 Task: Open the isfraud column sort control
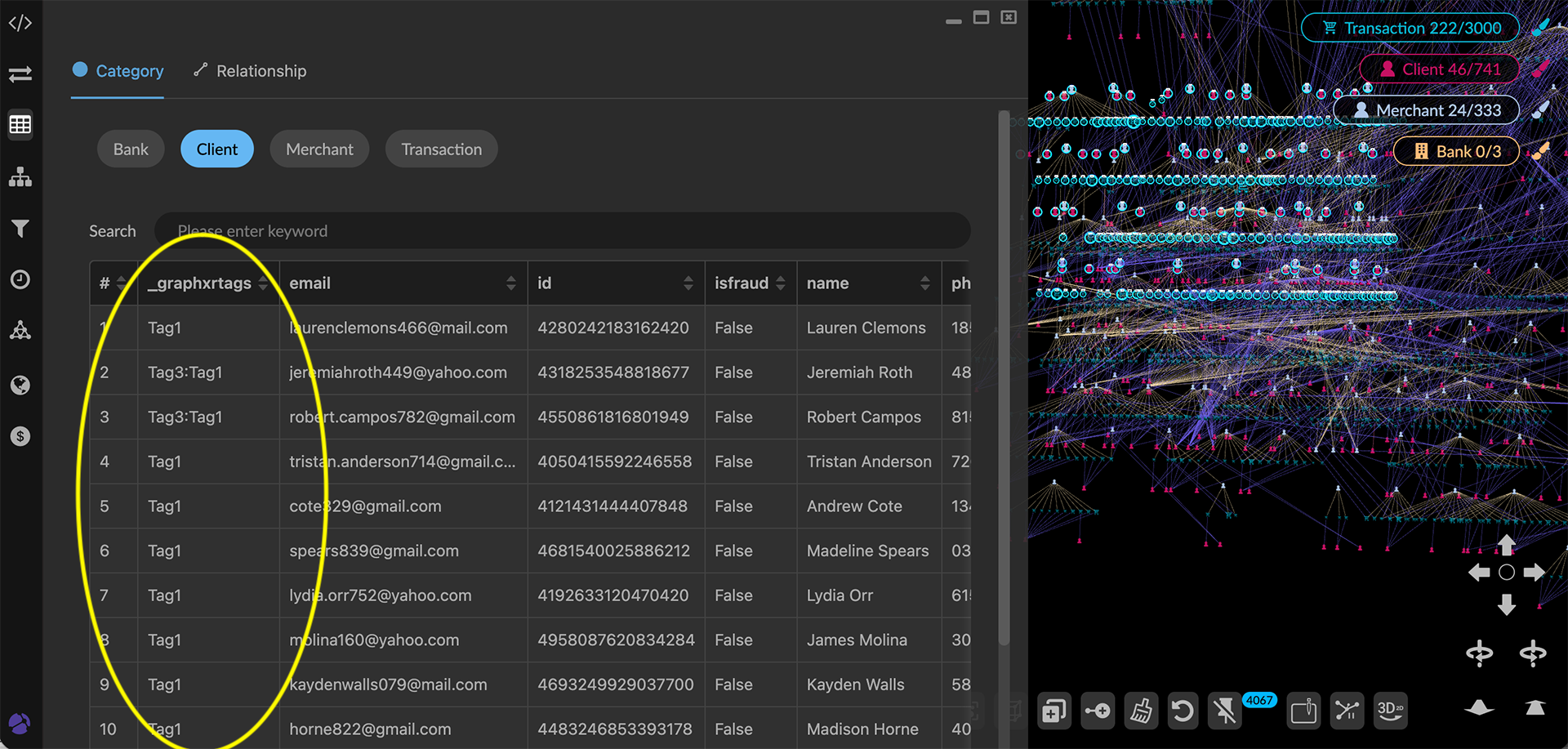tap(782, 283)
